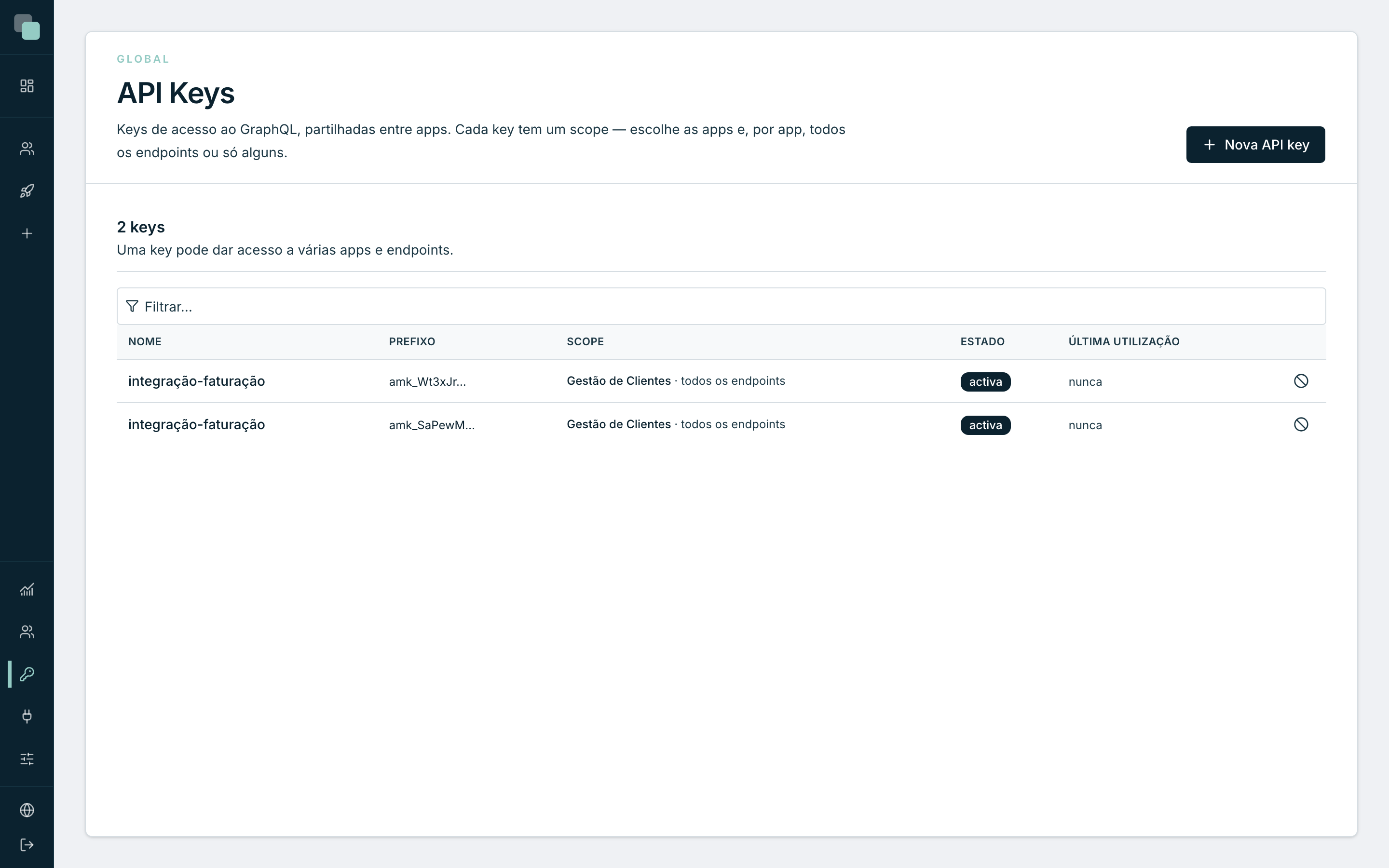Screen dimensions: 1389x868
Task: Click the globe language icon
Action: pyautogui.click(x=27, y=810)
